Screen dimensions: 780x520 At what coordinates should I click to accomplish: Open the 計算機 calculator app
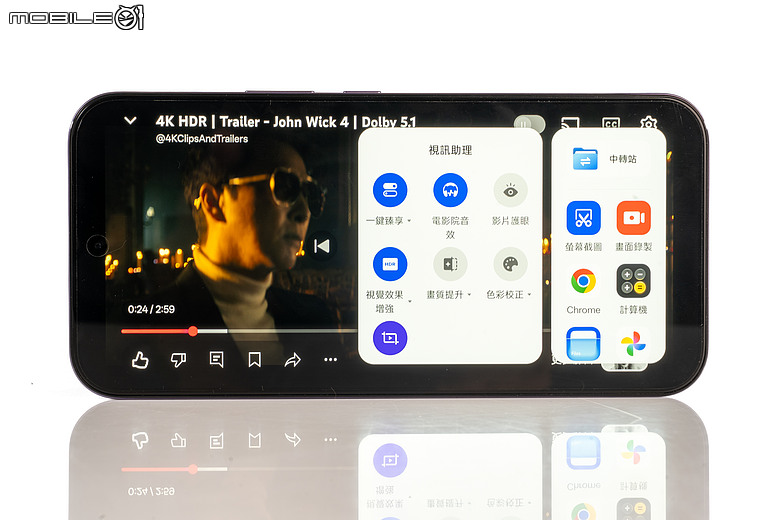(634, 282)
